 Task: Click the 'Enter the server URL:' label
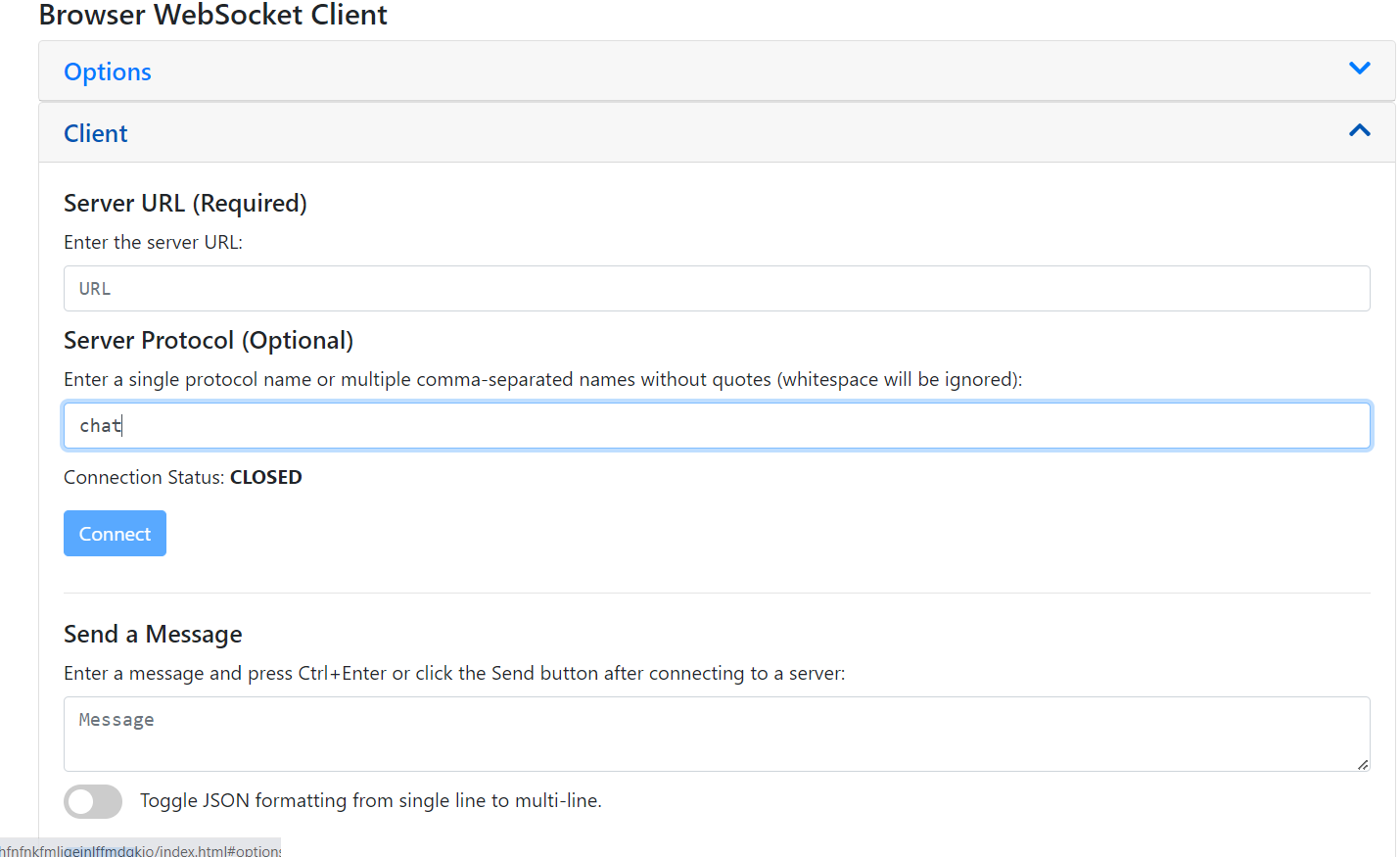pyautogui.click(x=153, y=243)
